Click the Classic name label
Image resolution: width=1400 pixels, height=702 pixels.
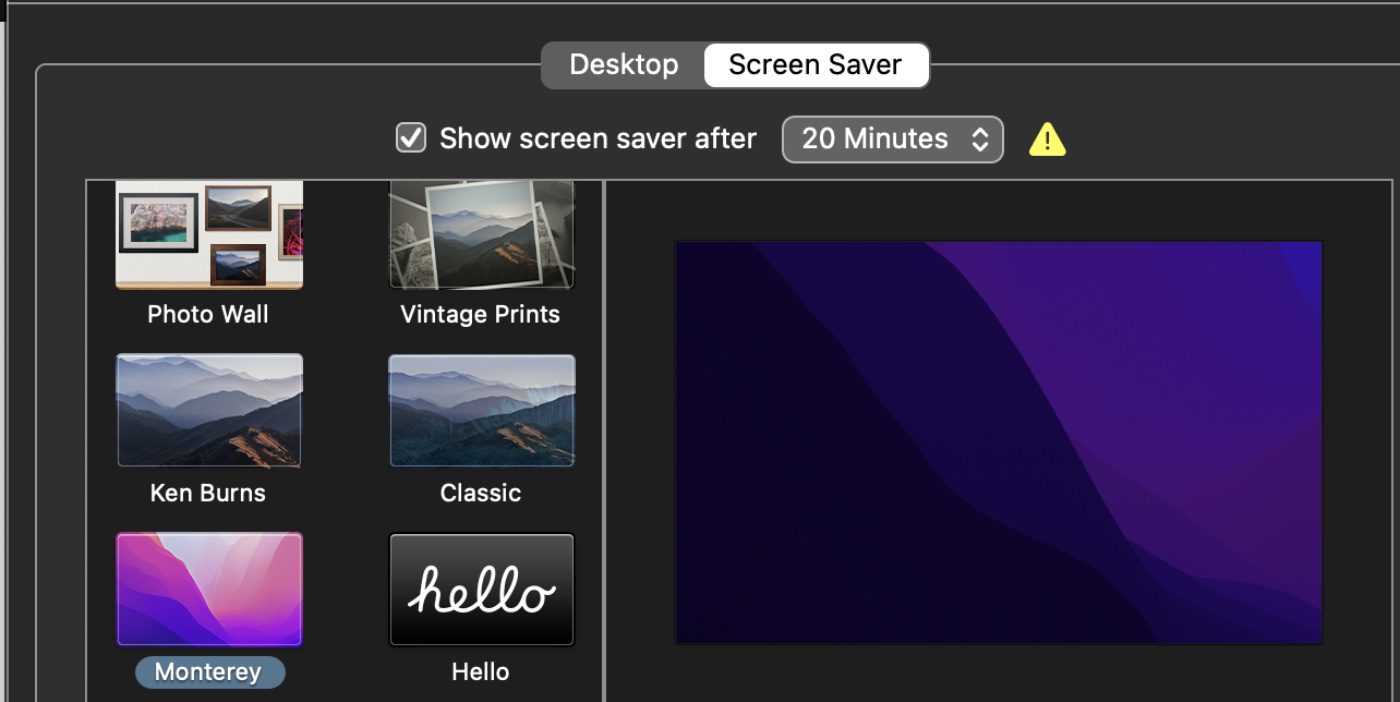tap(480, 493)
